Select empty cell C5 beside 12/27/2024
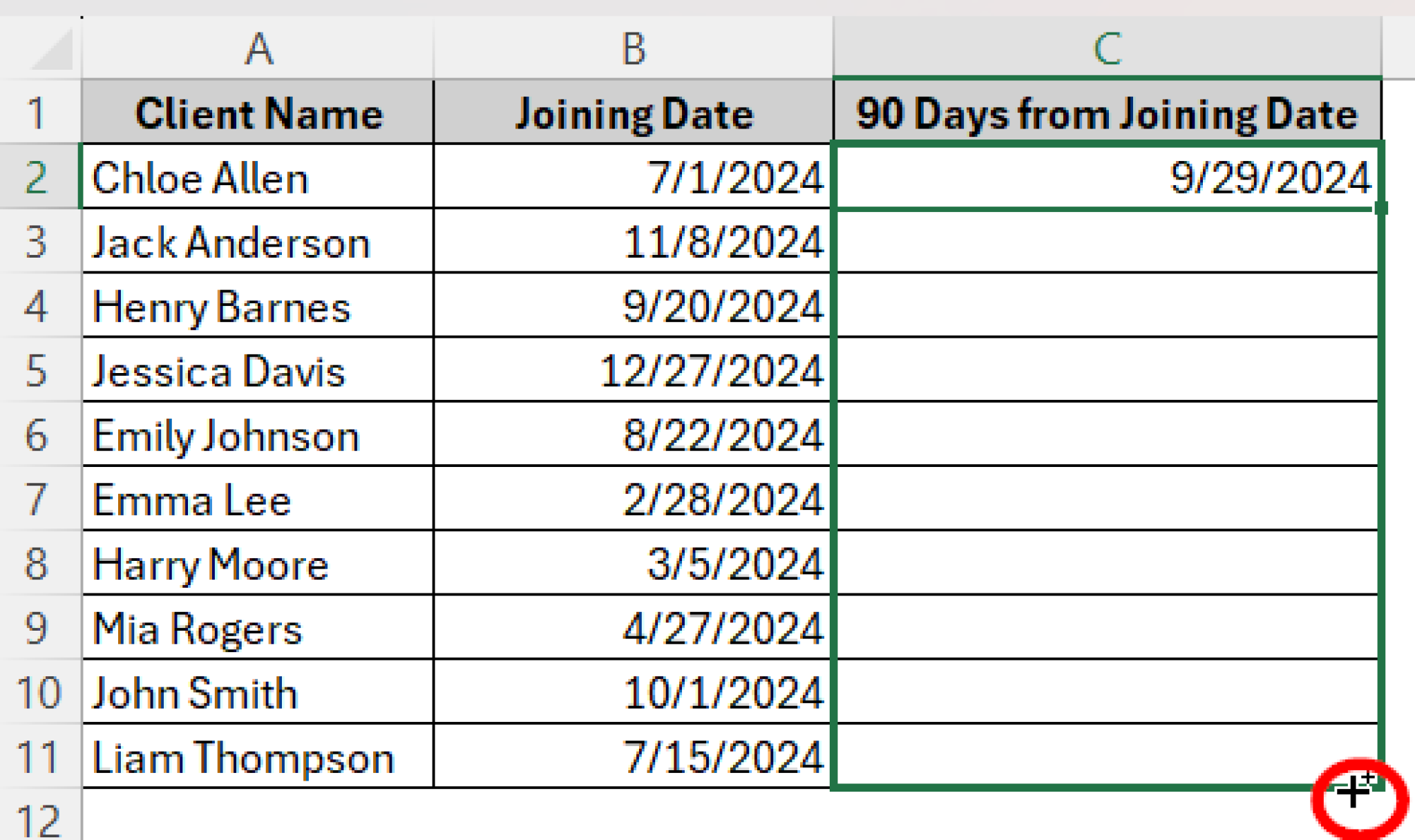 pos(1107,371)
